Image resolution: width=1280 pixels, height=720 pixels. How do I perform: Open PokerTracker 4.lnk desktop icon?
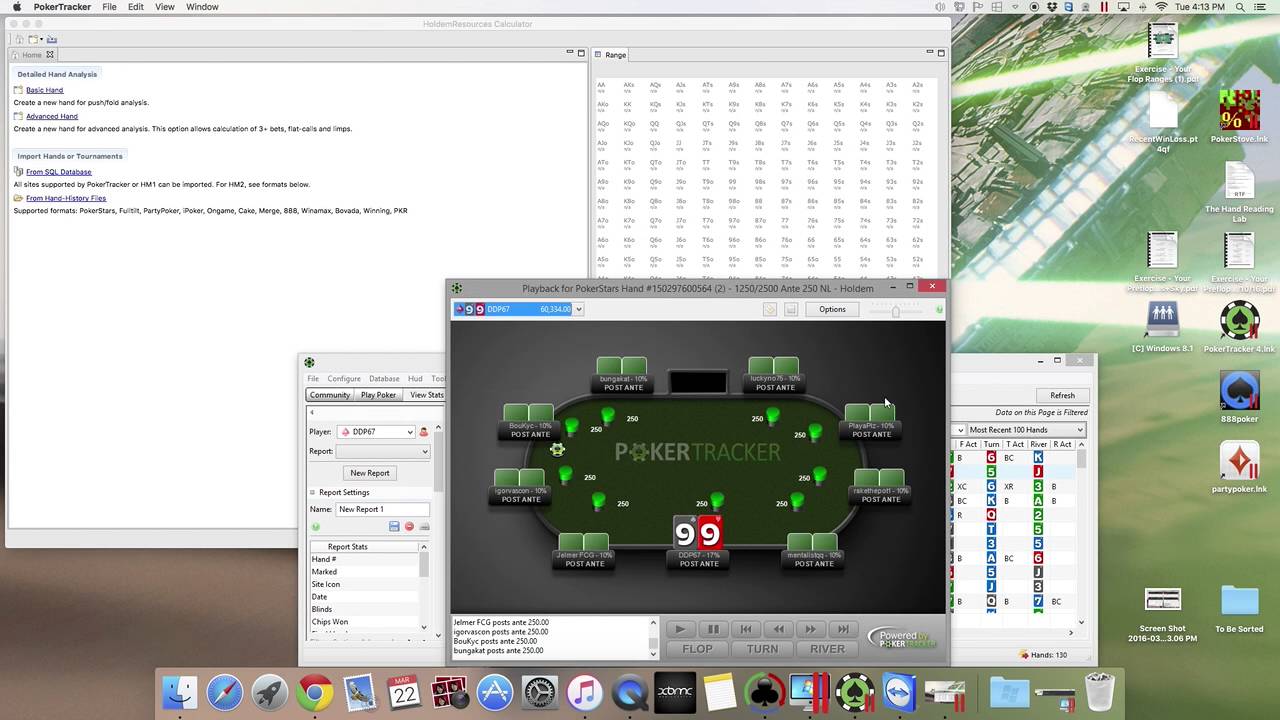[x=1239, y=327]
